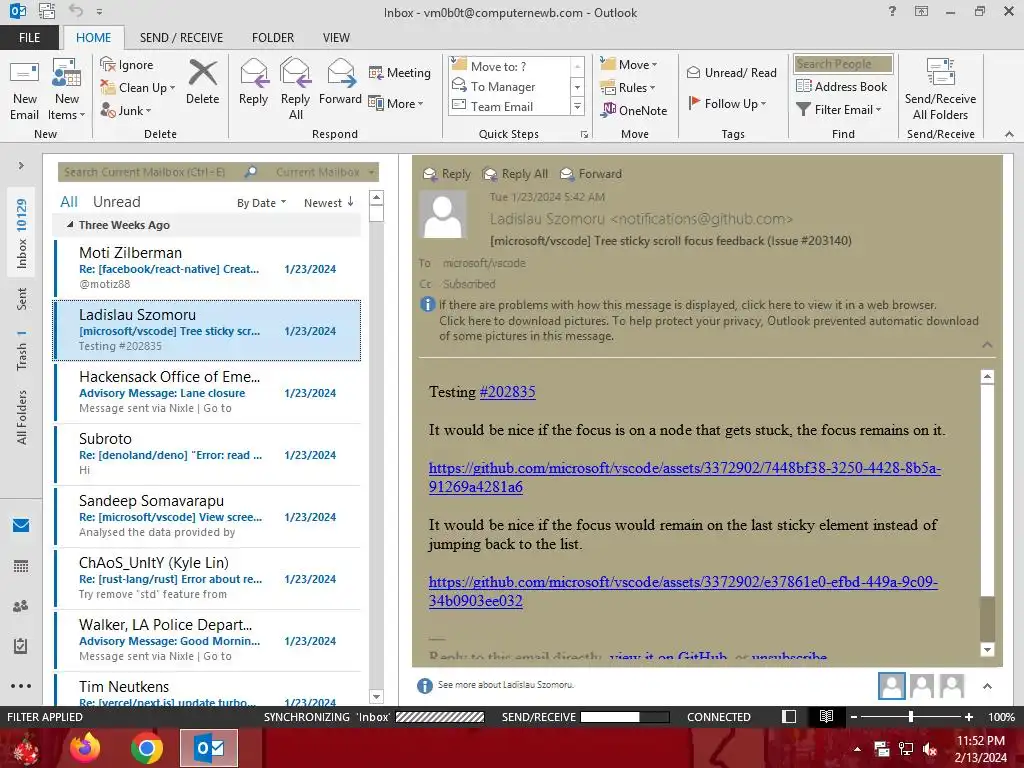Open the Current Mailbox scope dropdown
This screenshot has height=768, width=1024.
(x=325, y=172)
